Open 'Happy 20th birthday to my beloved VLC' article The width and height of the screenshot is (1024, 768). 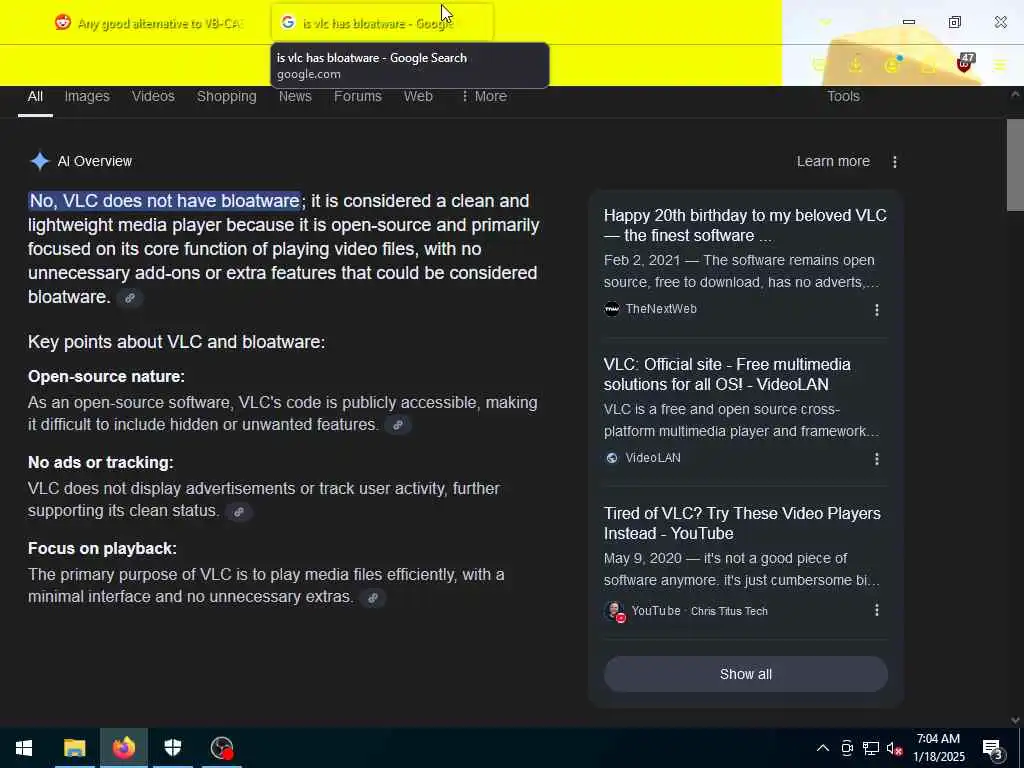[745, 225]
